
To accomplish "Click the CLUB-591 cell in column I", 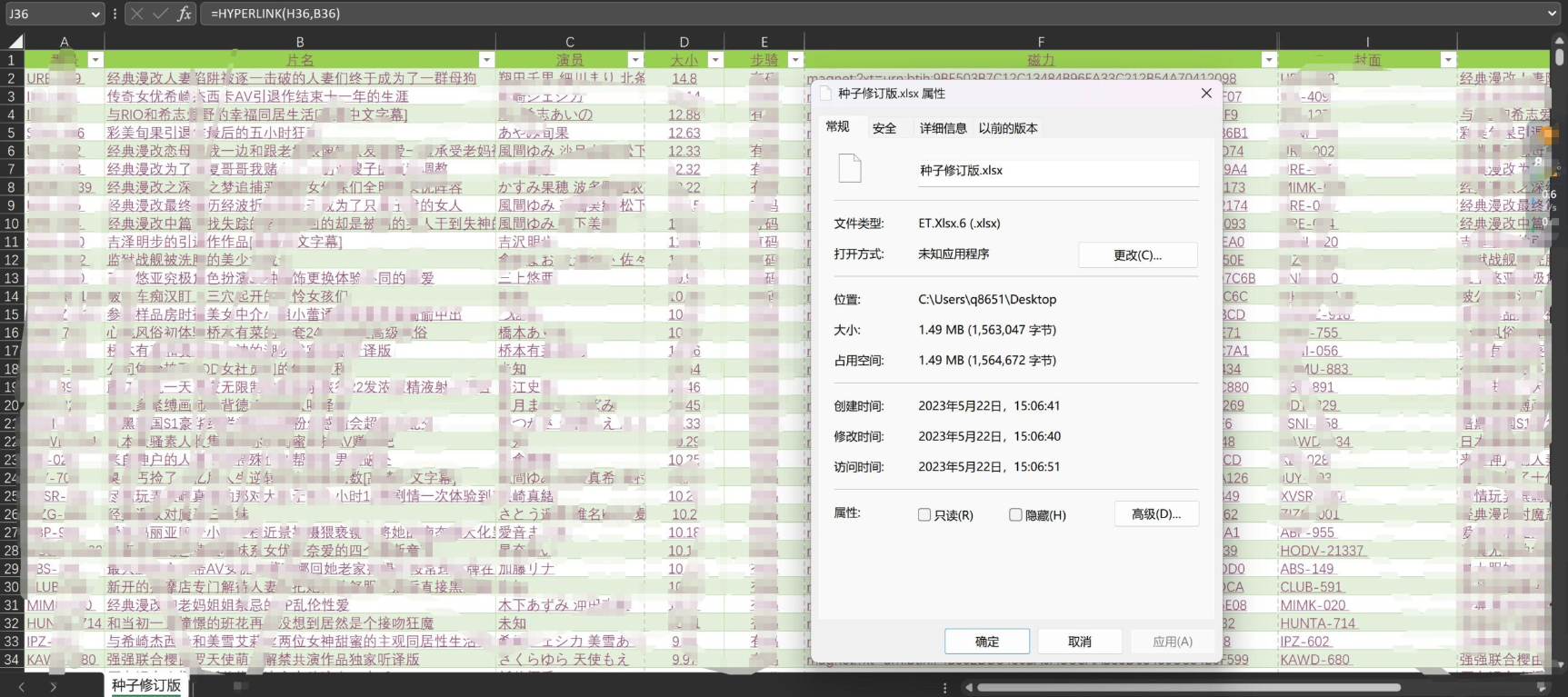I will 1367,587.
